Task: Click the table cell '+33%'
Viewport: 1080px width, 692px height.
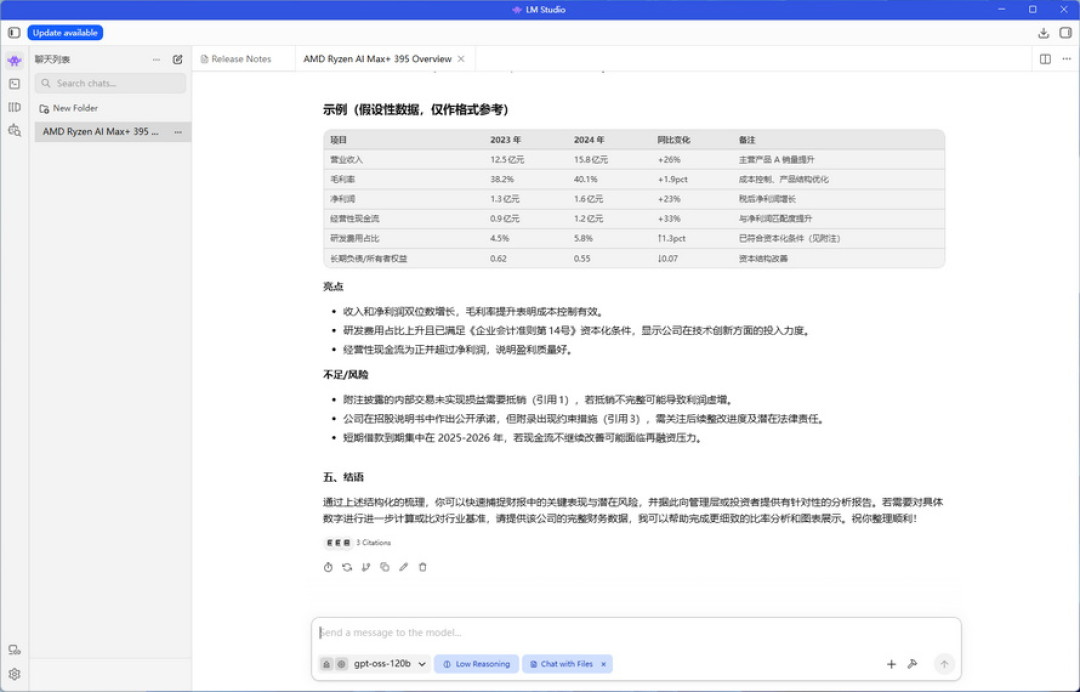Action: [669, 219]
